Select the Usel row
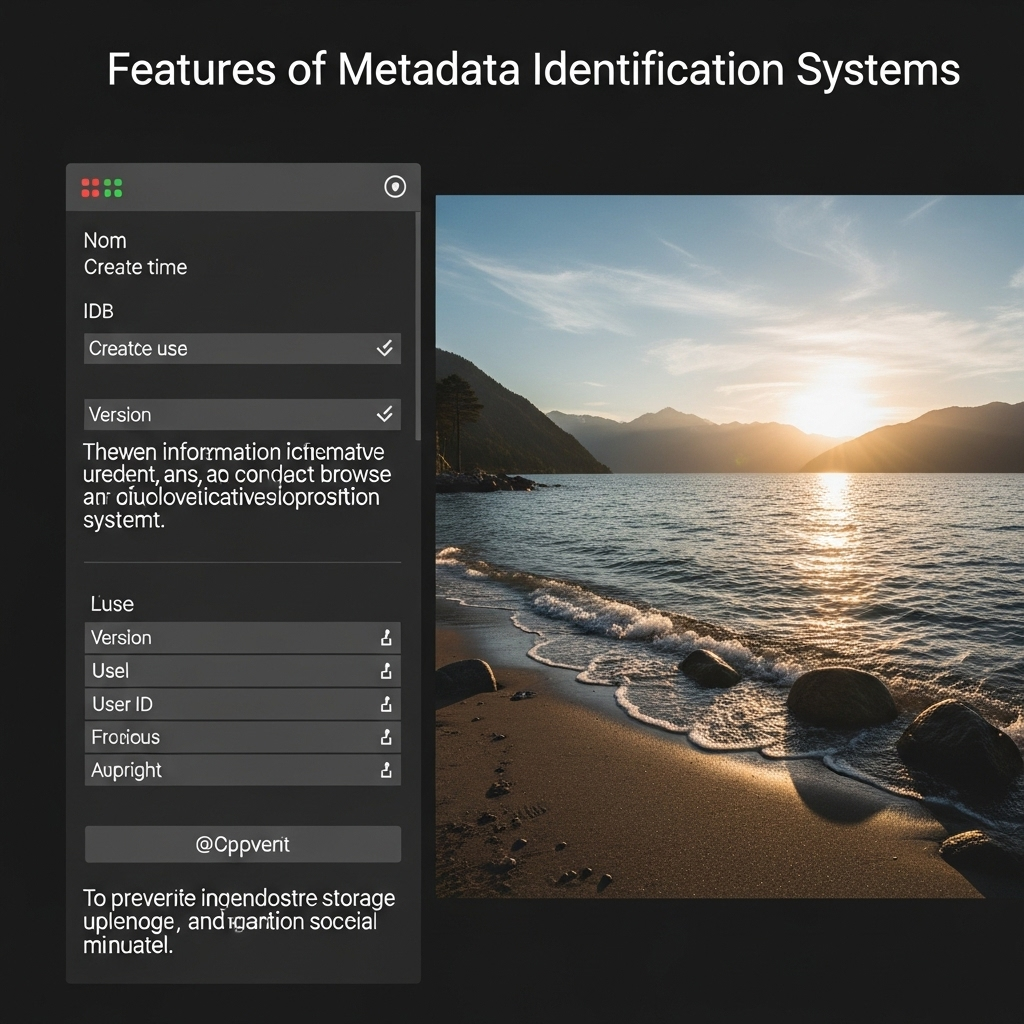 pyautogui.click(x=242, y=671)
